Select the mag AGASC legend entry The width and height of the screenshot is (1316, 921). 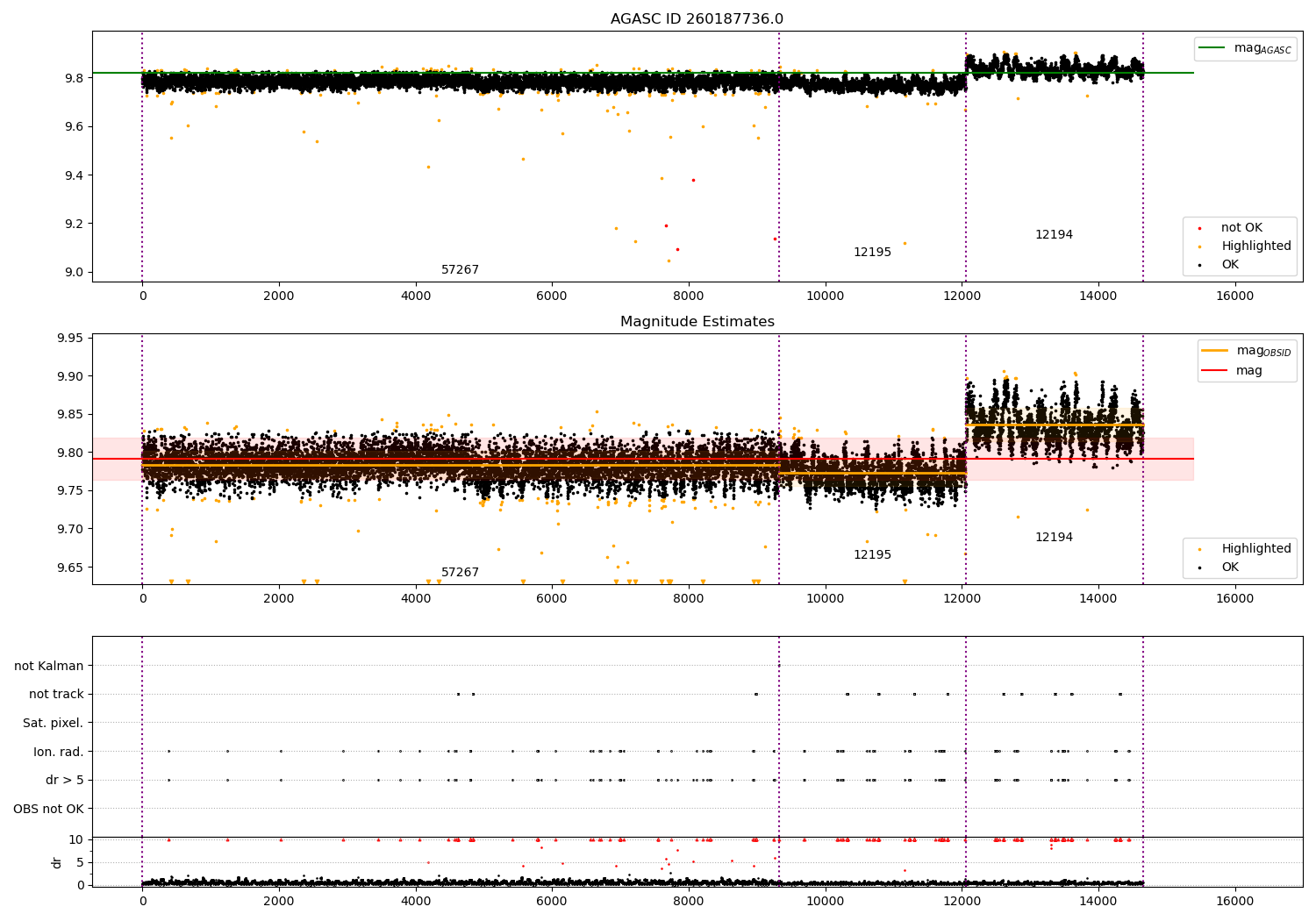(x=1245, y=48)
